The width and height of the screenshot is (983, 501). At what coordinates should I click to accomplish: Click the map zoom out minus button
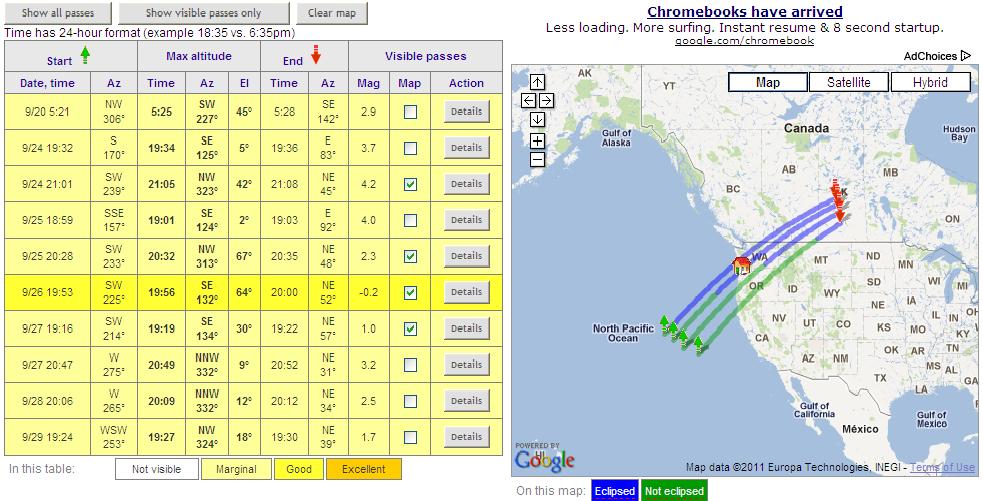(537, 159)
